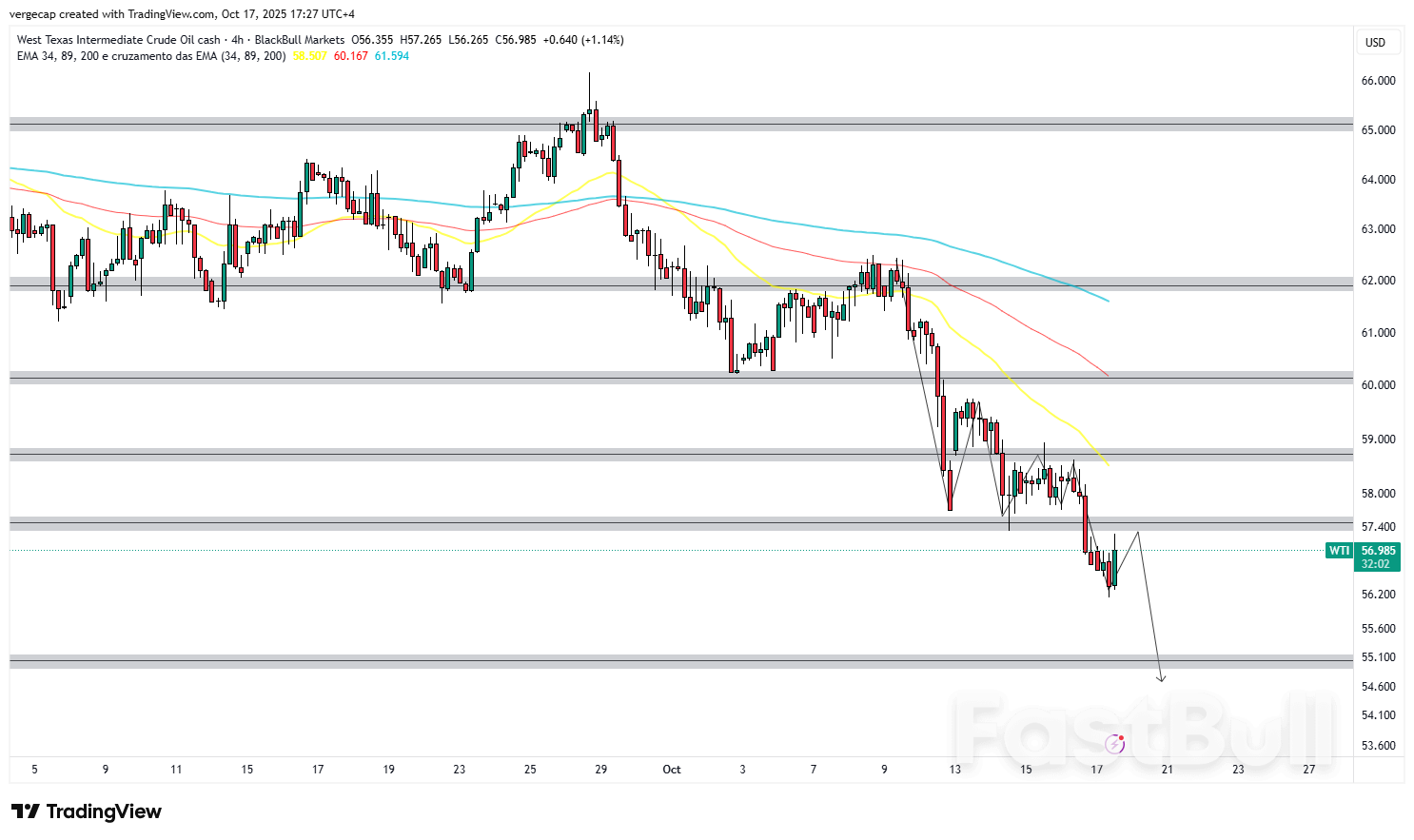
Task: Click the yellow EMA value 58.507
Action: coord(309,56)
